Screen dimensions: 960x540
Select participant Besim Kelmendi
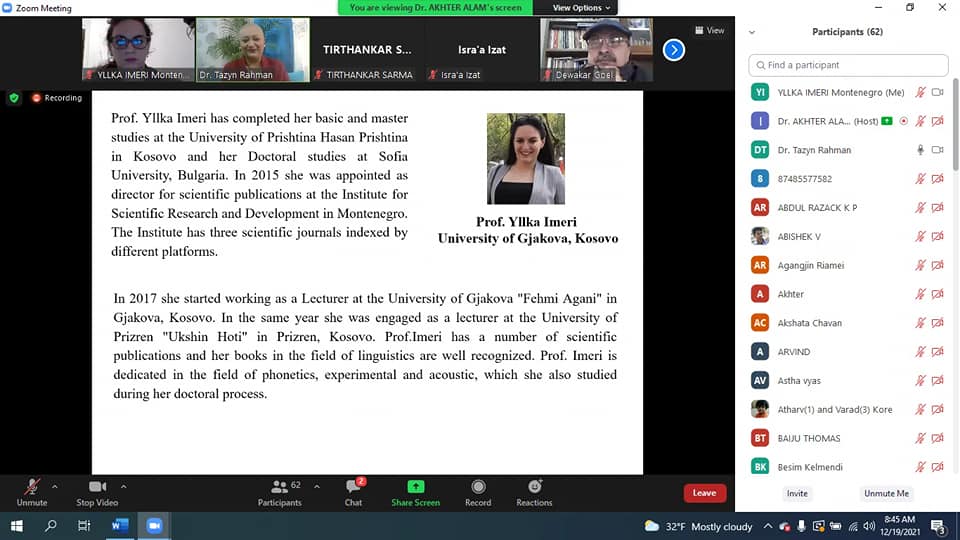848,467
